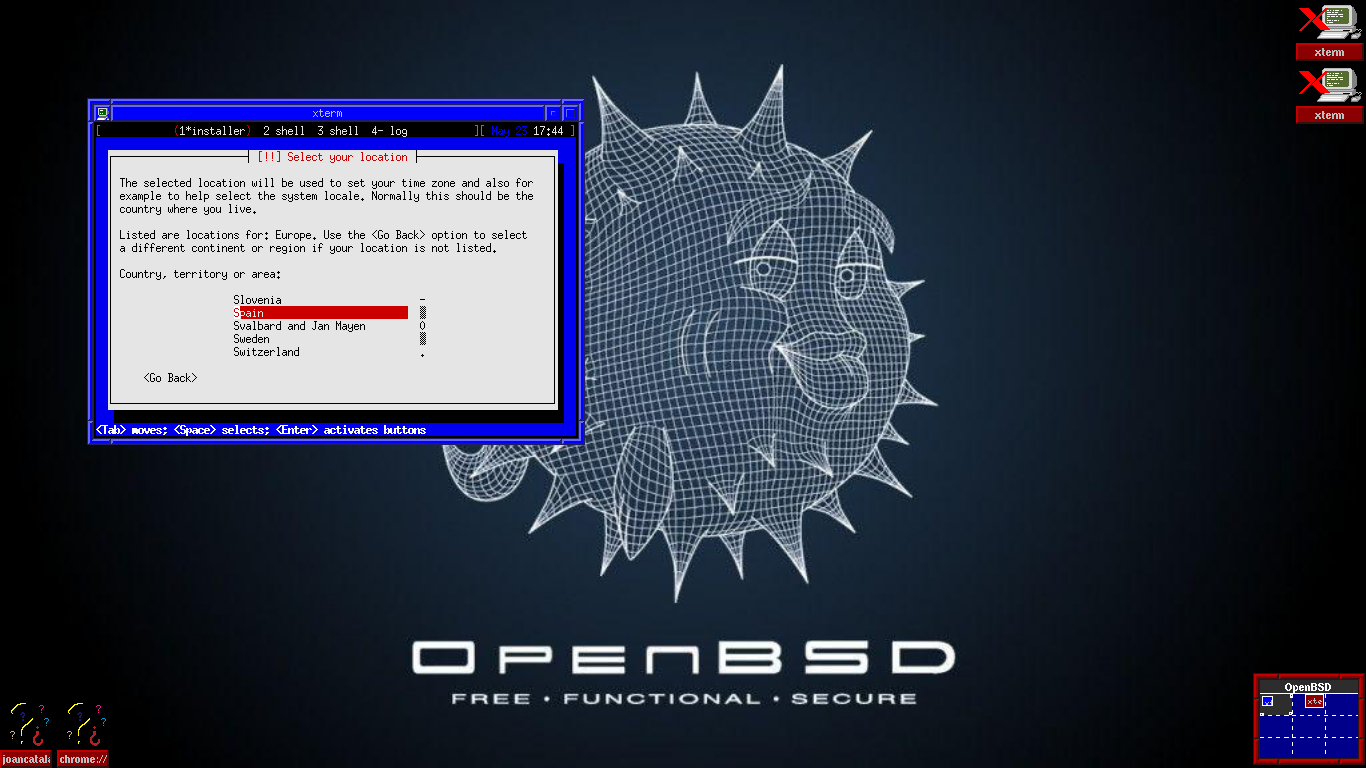Screen dimensions: 1366x768
Task: Open the first xterm desktop icon
Action: point(1329,31)
